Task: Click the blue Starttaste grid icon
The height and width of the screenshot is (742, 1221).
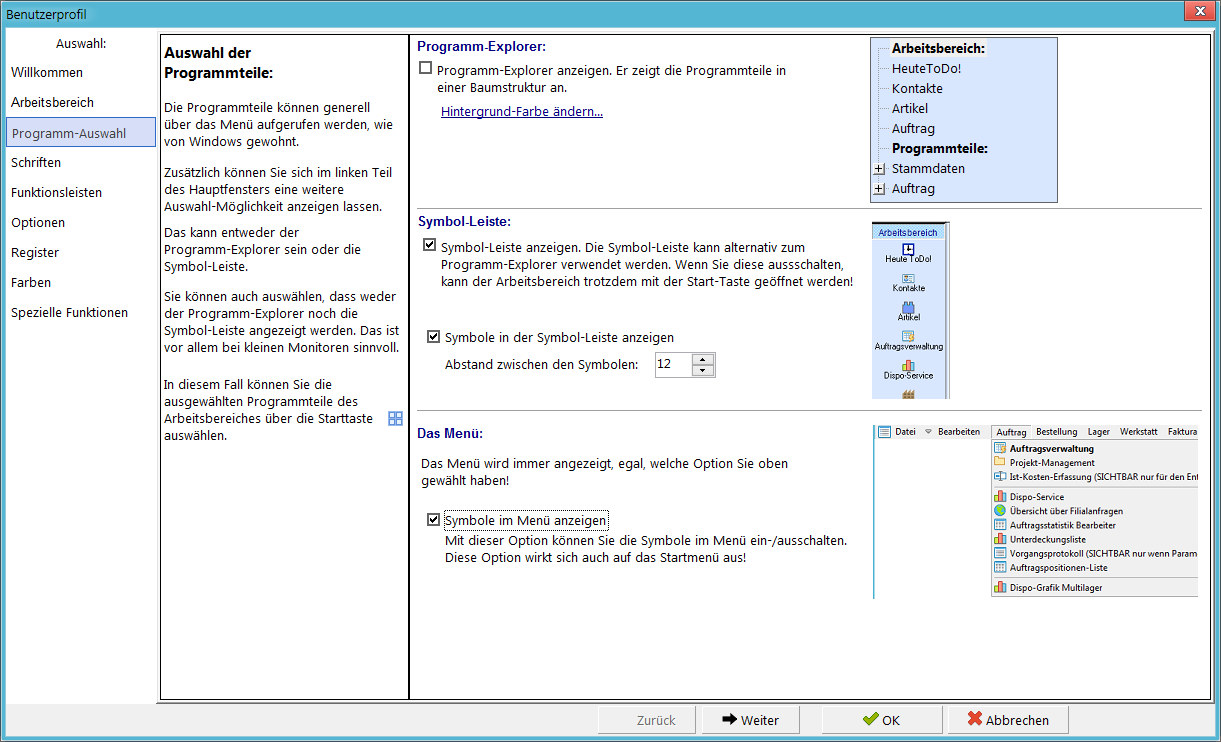Action: pyautogui.click(x=395, y=418)
